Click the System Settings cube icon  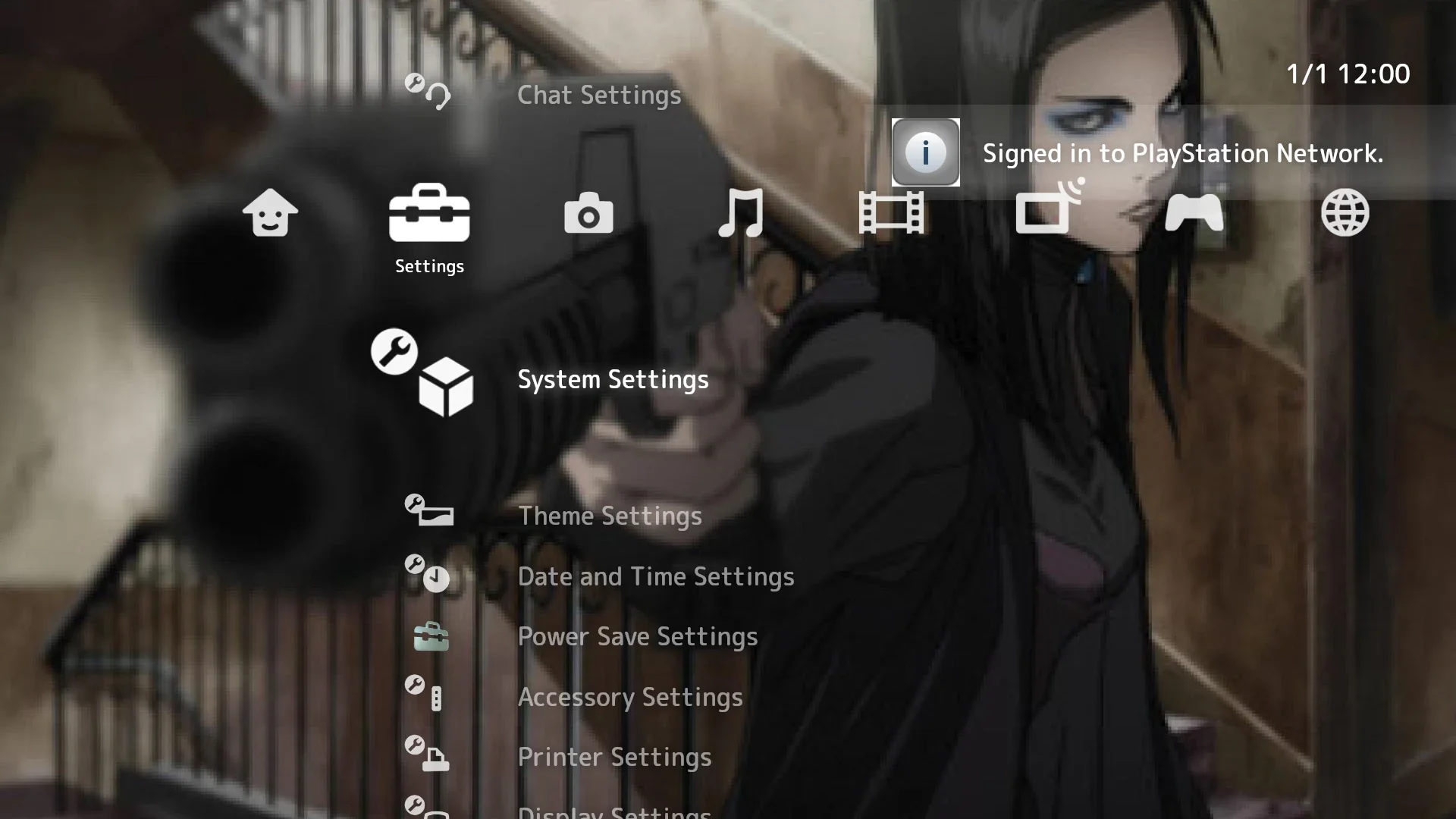click(422, 372)
